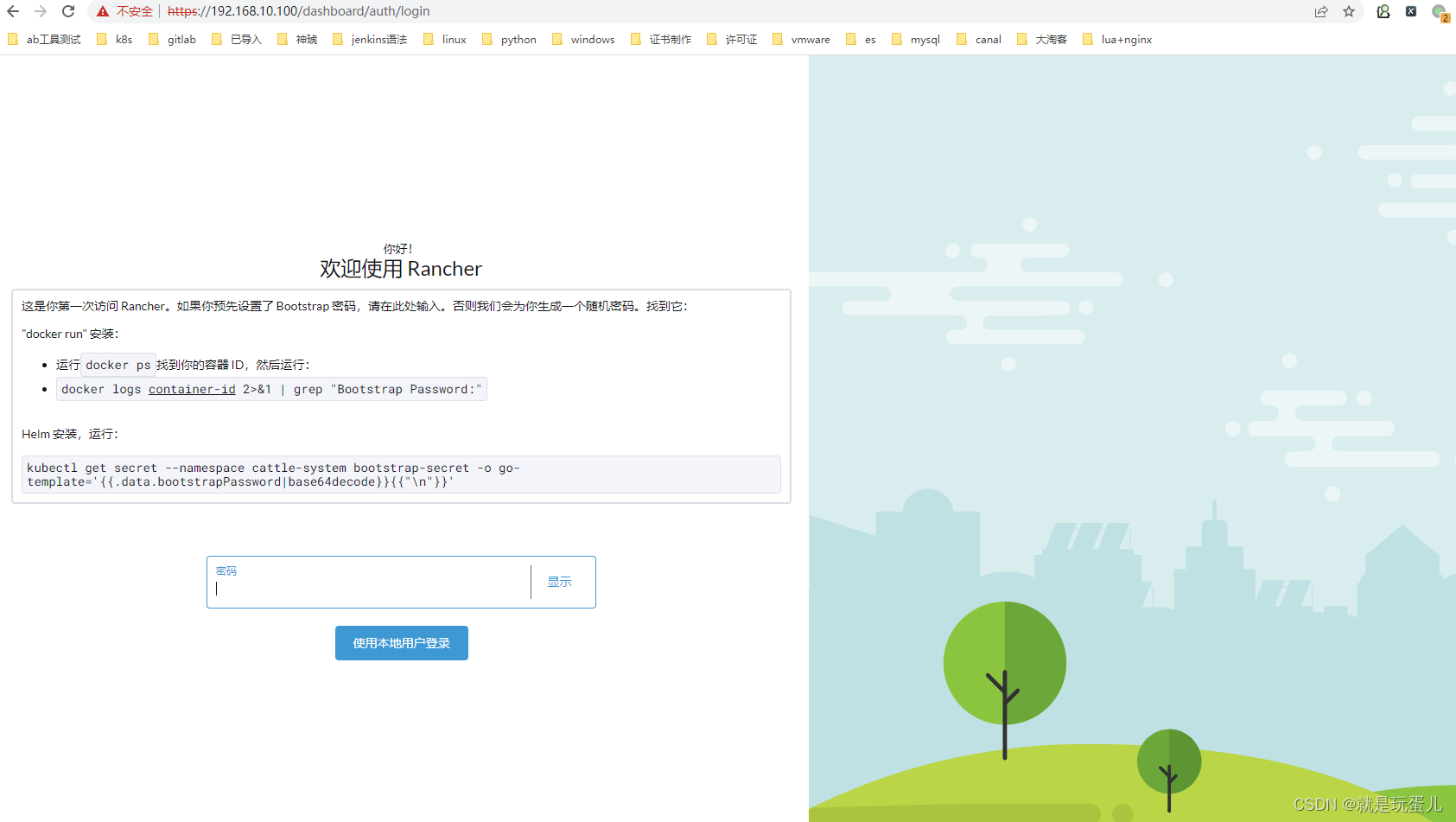1456x822 pixels.
Task: Click the '"docker run" 安装:' text
Action: click(x=70, y=334)
